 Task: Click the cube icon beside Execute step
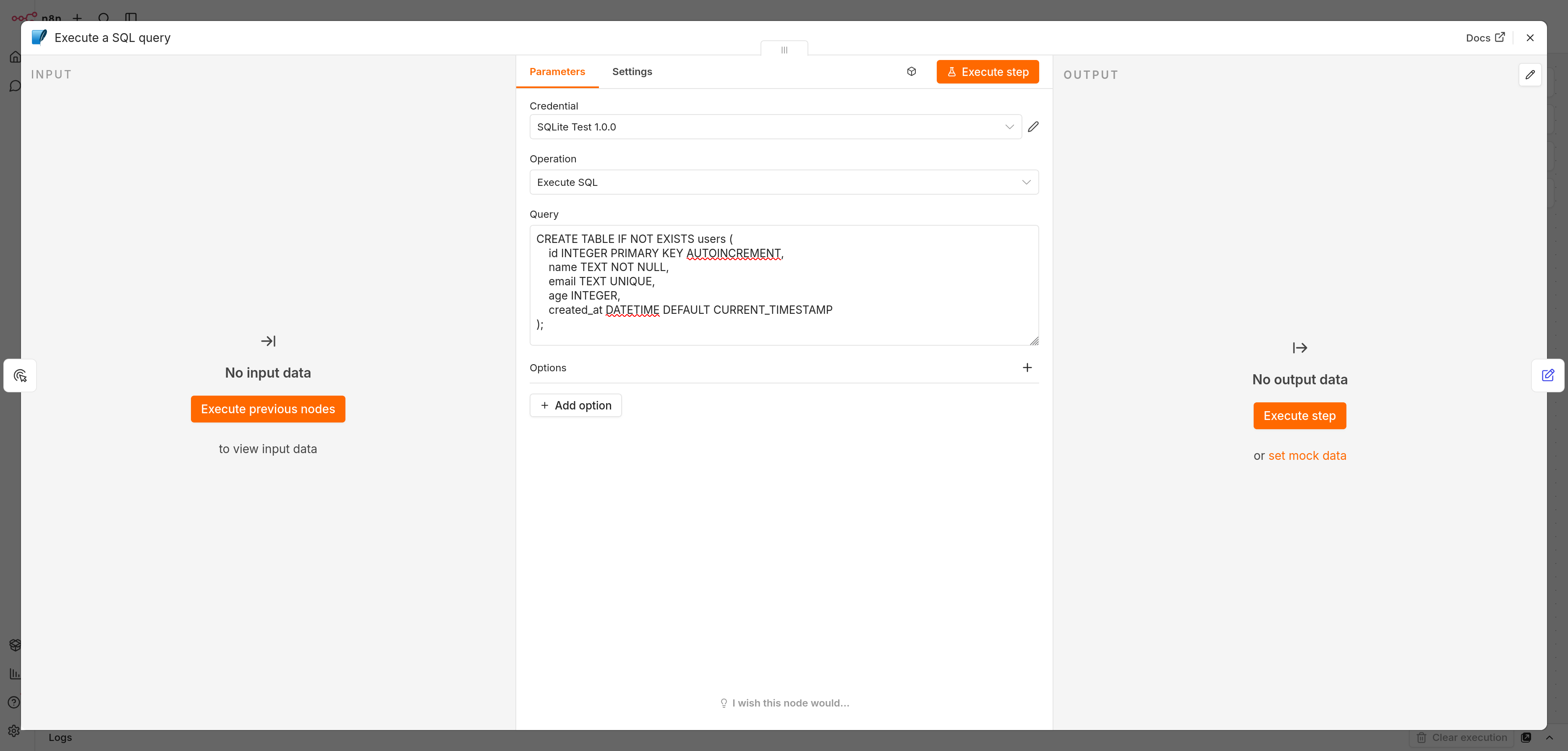[x=911, y=72]
